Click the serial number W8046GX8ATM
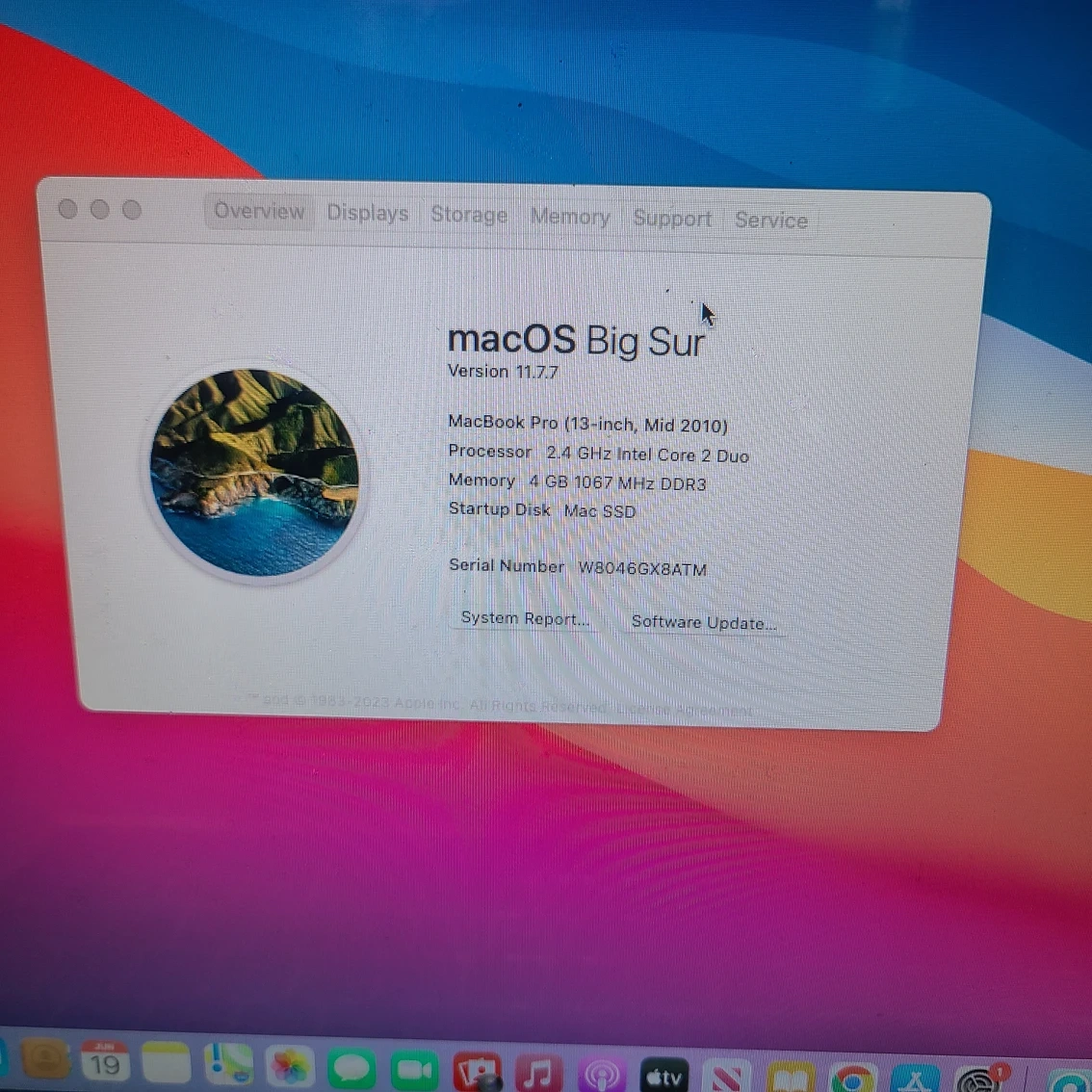This screenshot has width=1092, height=1092. click(642, 568)
